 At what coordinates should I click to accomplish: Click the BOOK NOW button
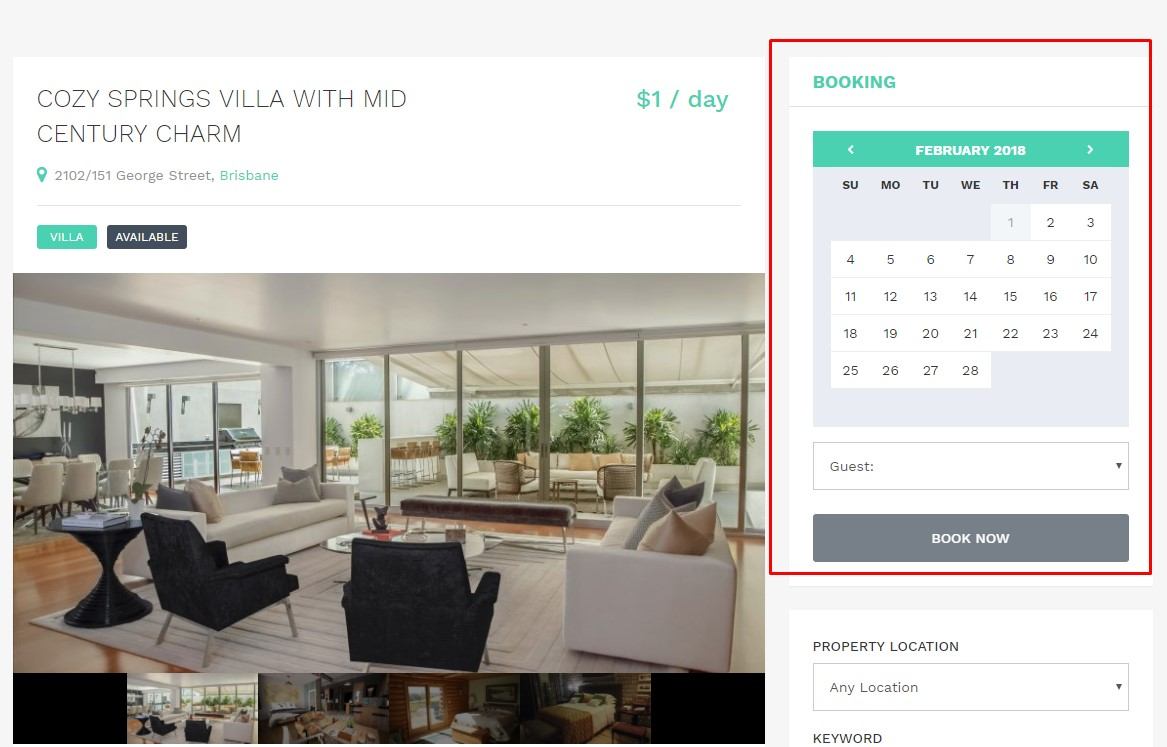click(971, 538)
